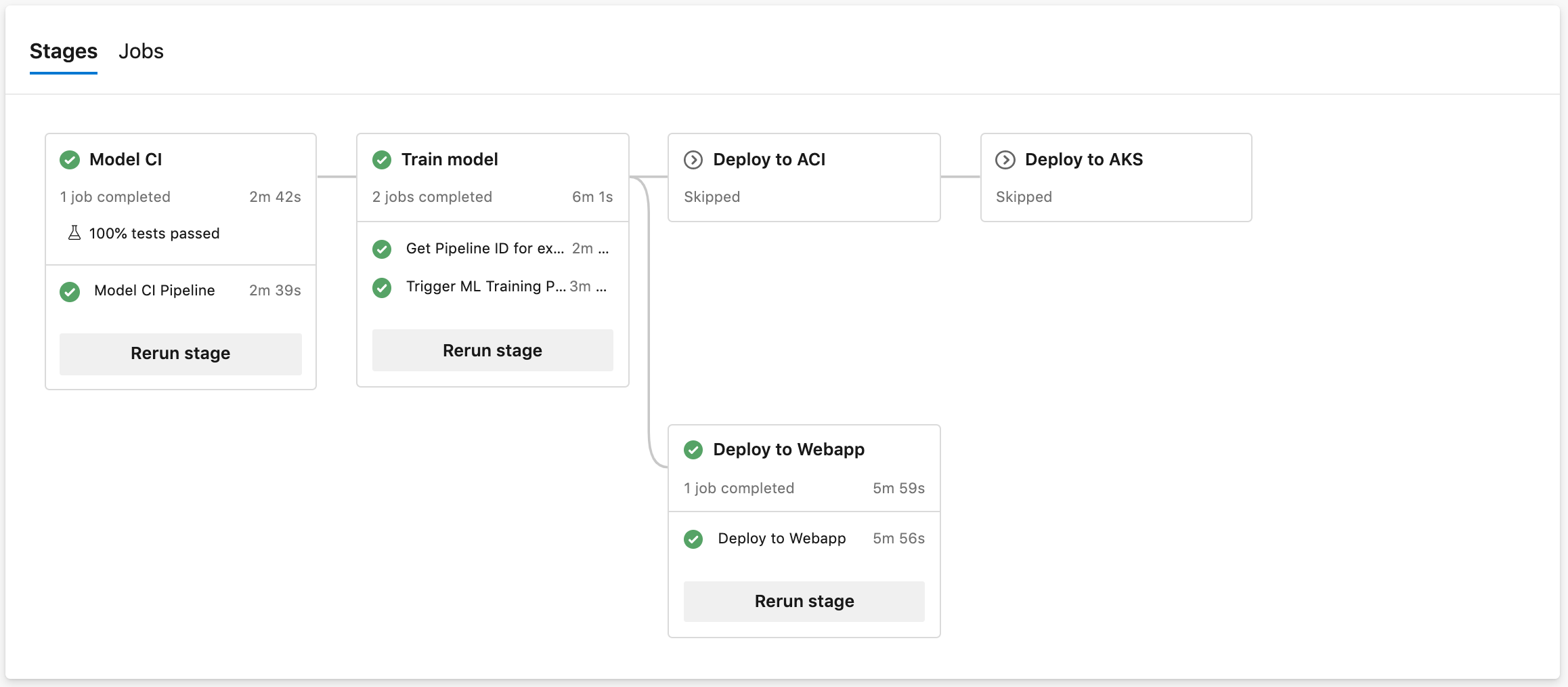This screenshot has height=687, width=1568.
Task: Select the Deploy to ACI stage card
Action: click(x=804, y=178)
